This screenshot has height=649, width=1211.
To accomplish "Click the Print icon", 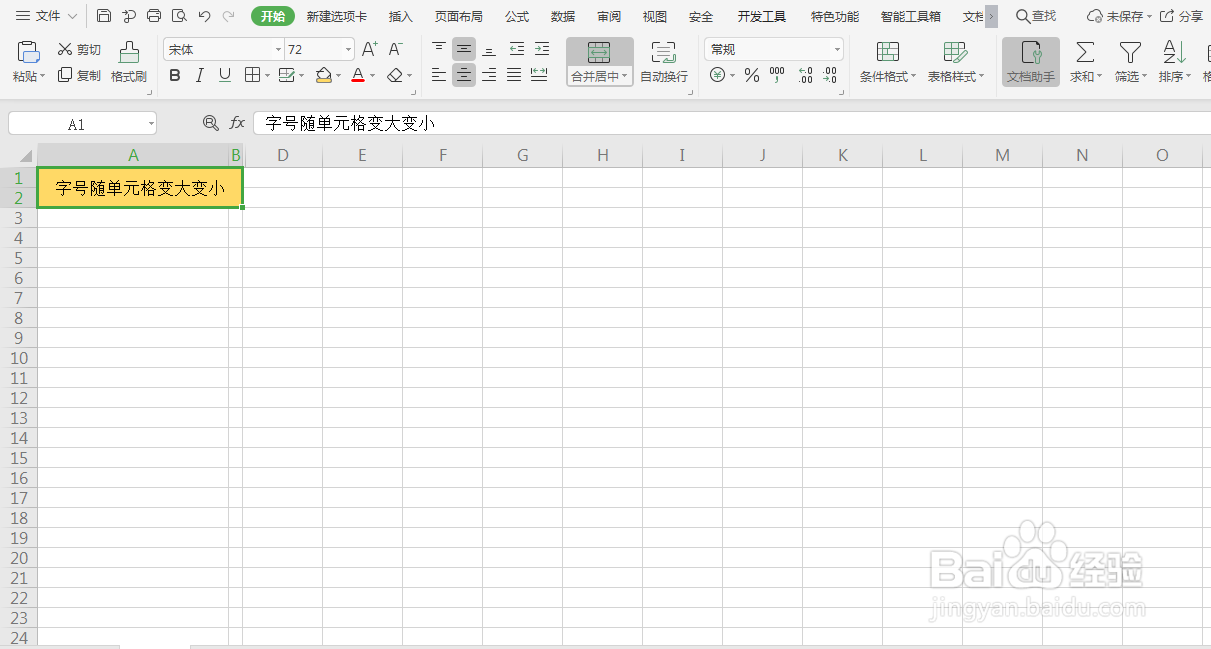I will point(154,16).
